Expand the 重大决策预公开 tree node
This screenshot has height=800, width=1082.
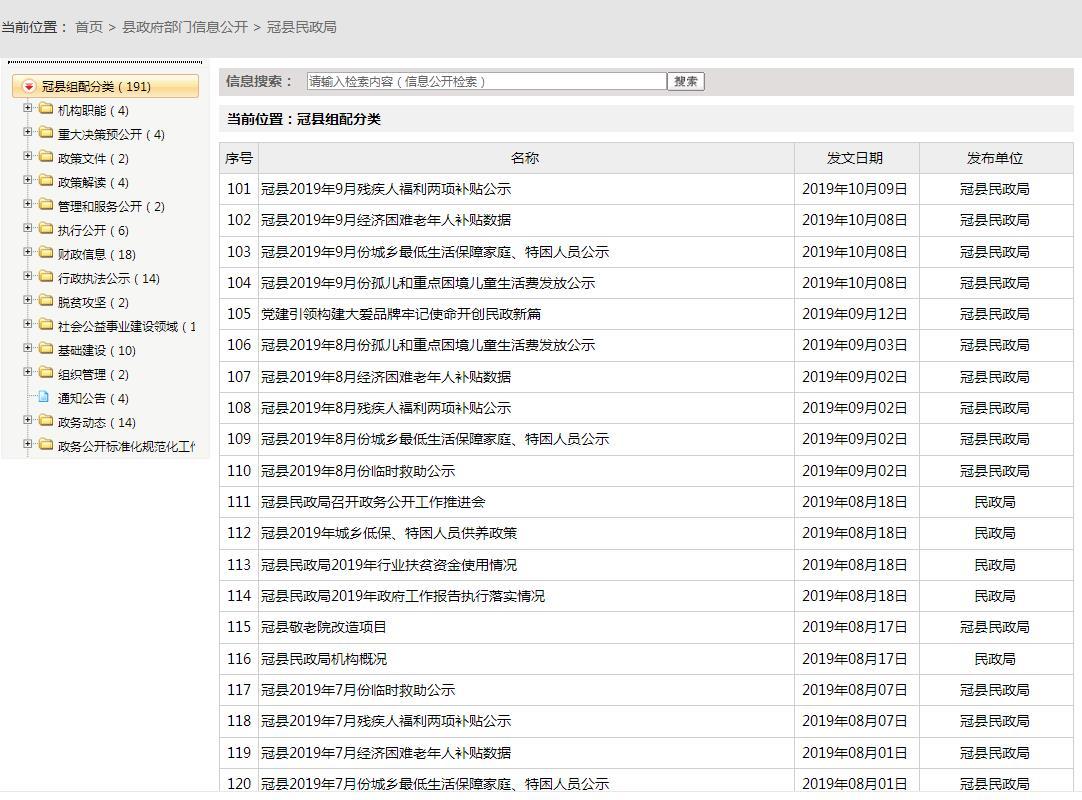point(28,133)
